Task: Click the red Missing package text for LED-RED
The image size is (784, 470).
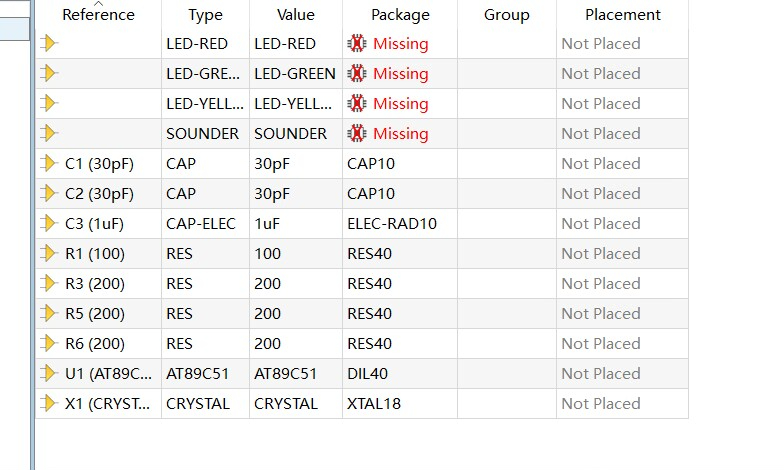Action: point(400,44)
